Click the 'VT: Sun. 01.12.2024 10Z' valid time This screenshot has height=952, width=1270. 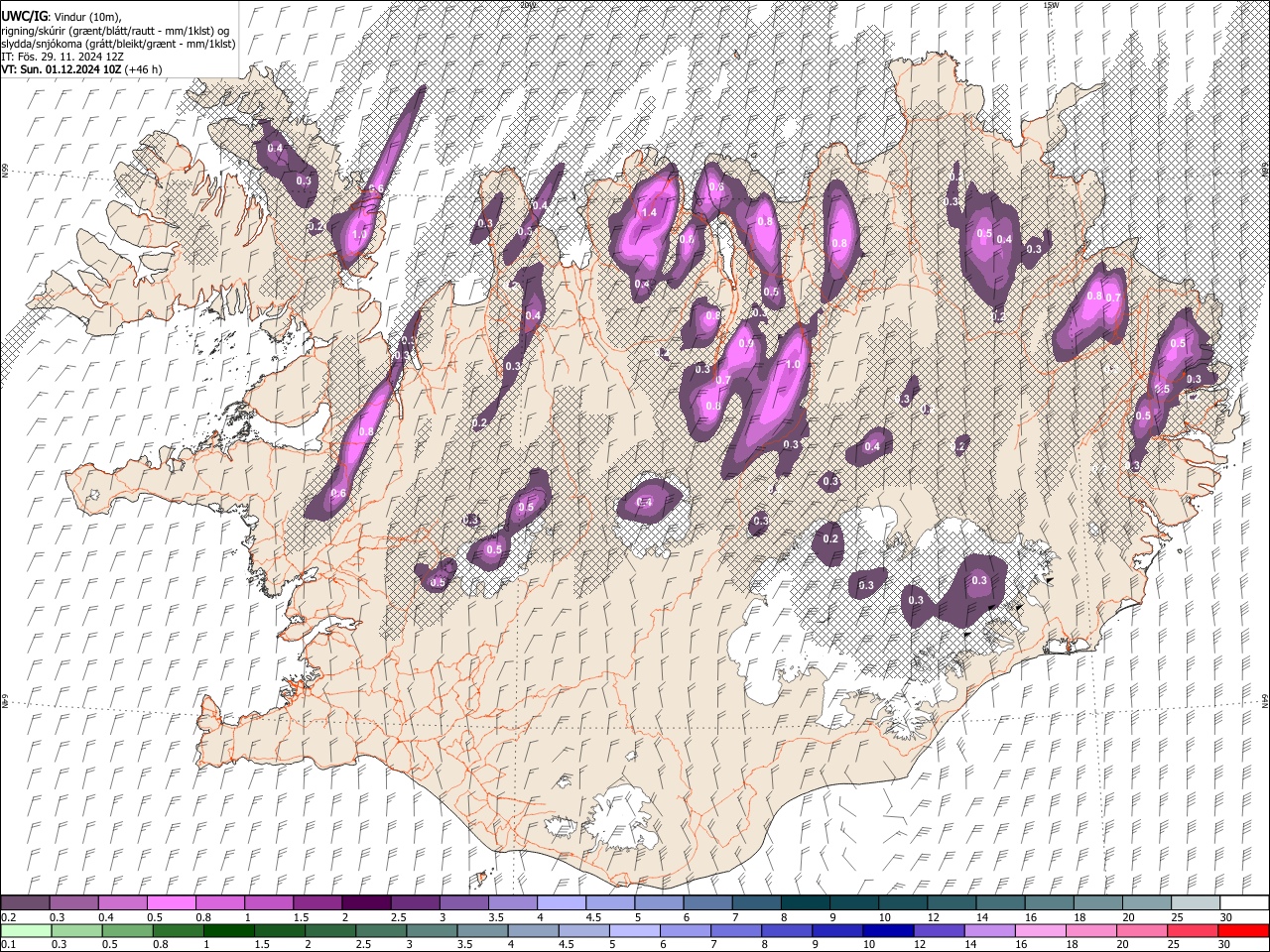(62, 69)
